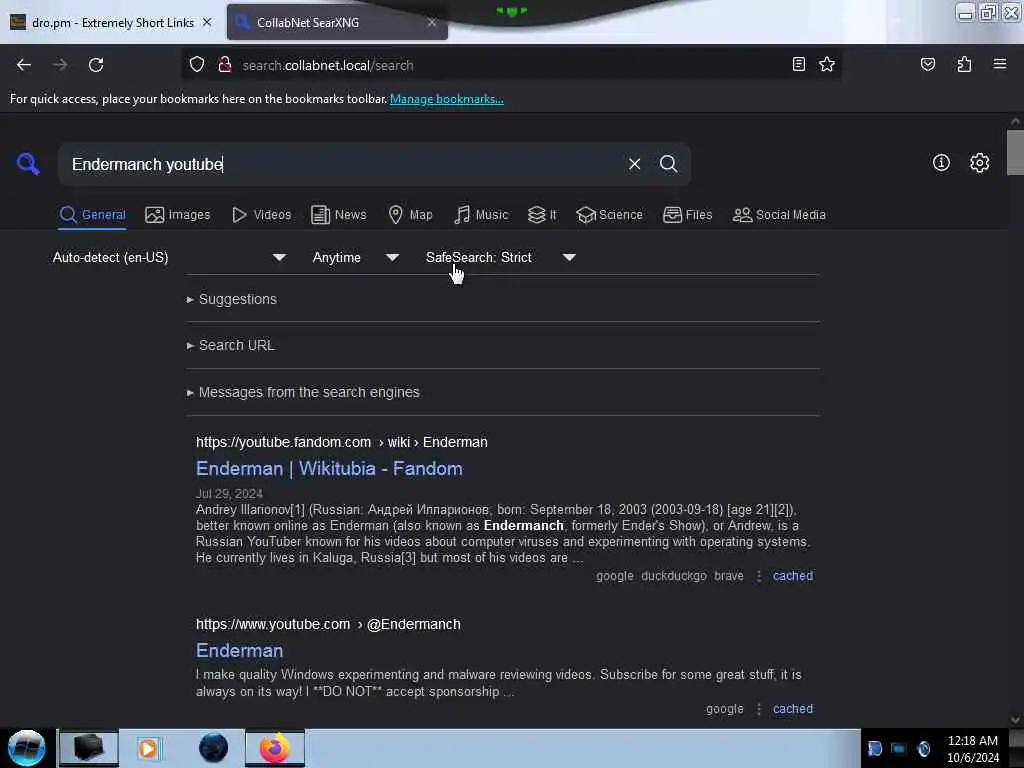Go back with the browser back arrow

pos(24,65)
